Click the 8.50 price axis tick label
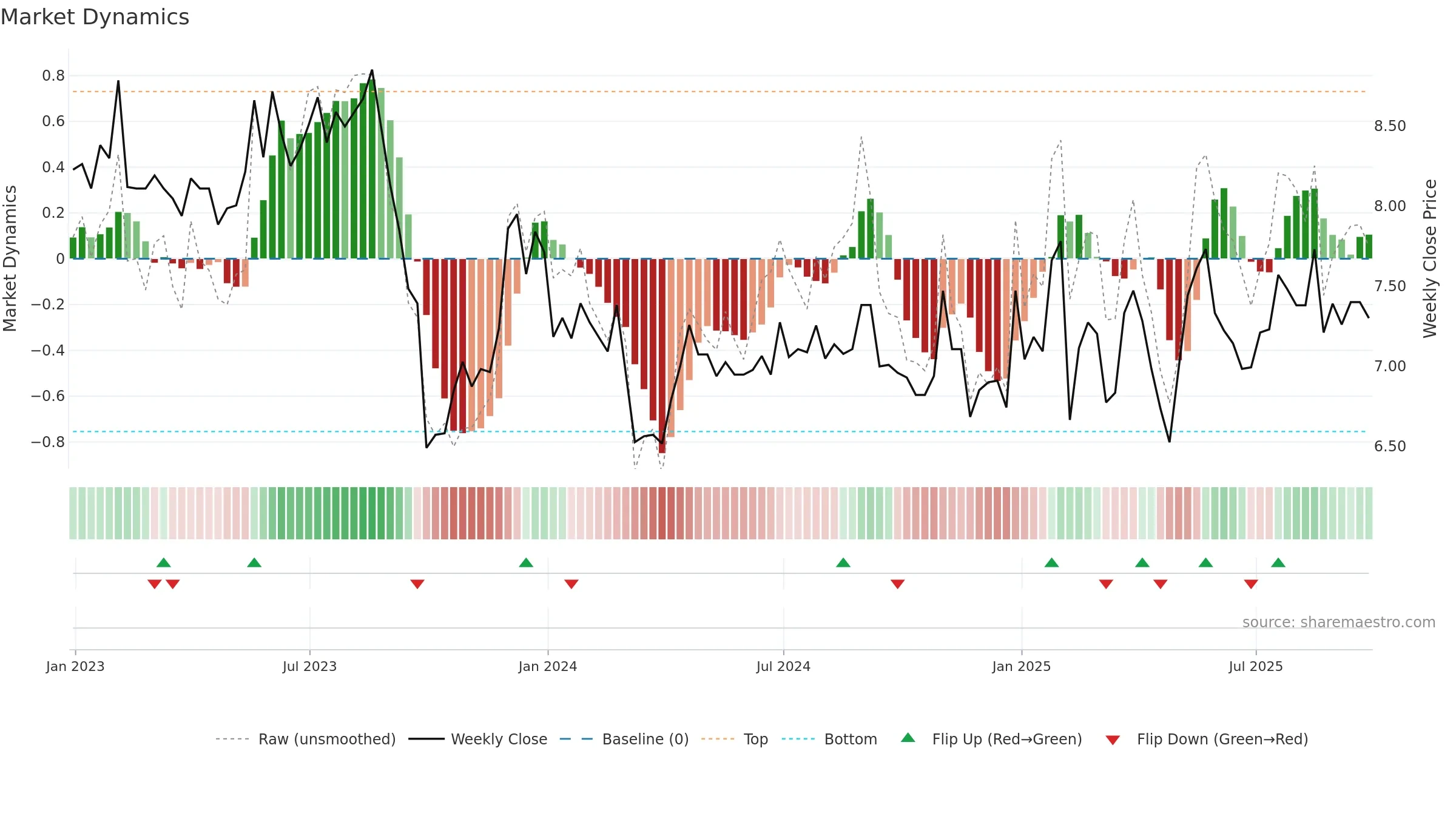 point(1390,126)
